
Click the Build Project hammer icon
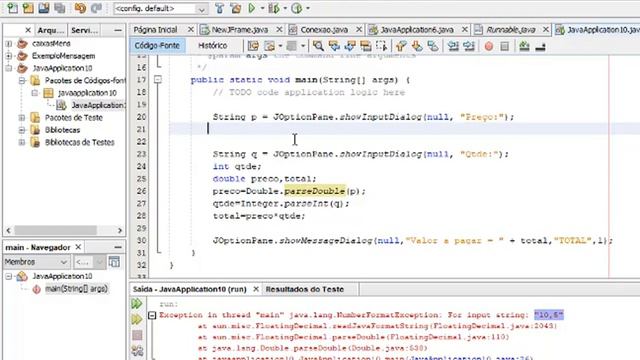tap(220, 8)
